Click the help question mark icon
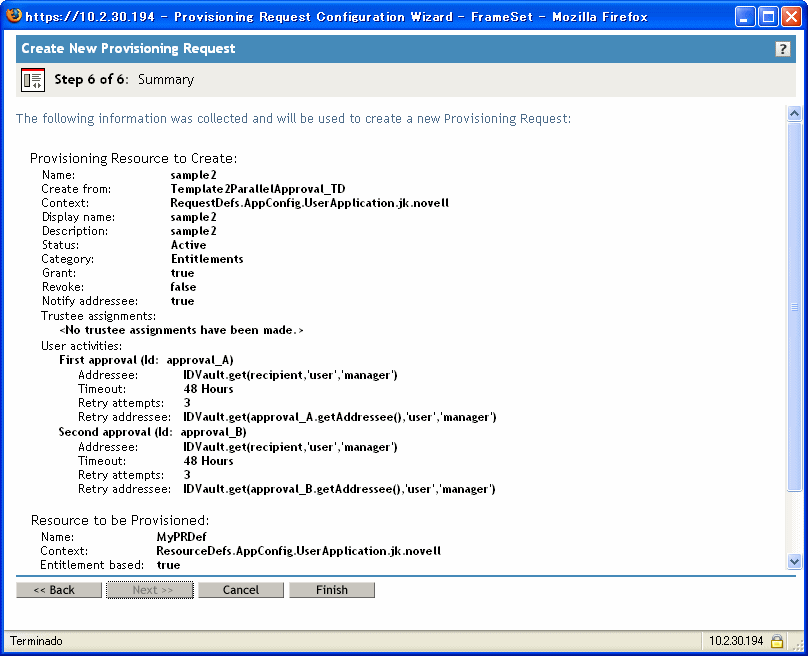808x656 pixels. [782, 49]
